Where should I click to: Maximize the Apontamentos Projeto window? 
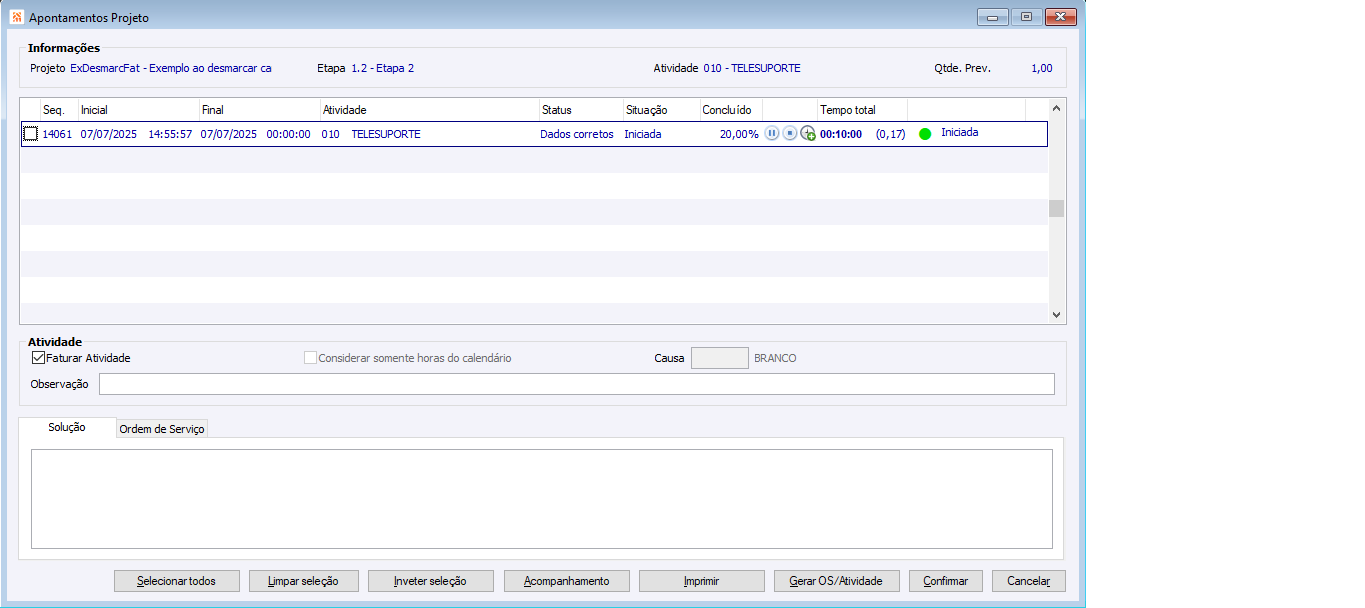[1026, 17]
